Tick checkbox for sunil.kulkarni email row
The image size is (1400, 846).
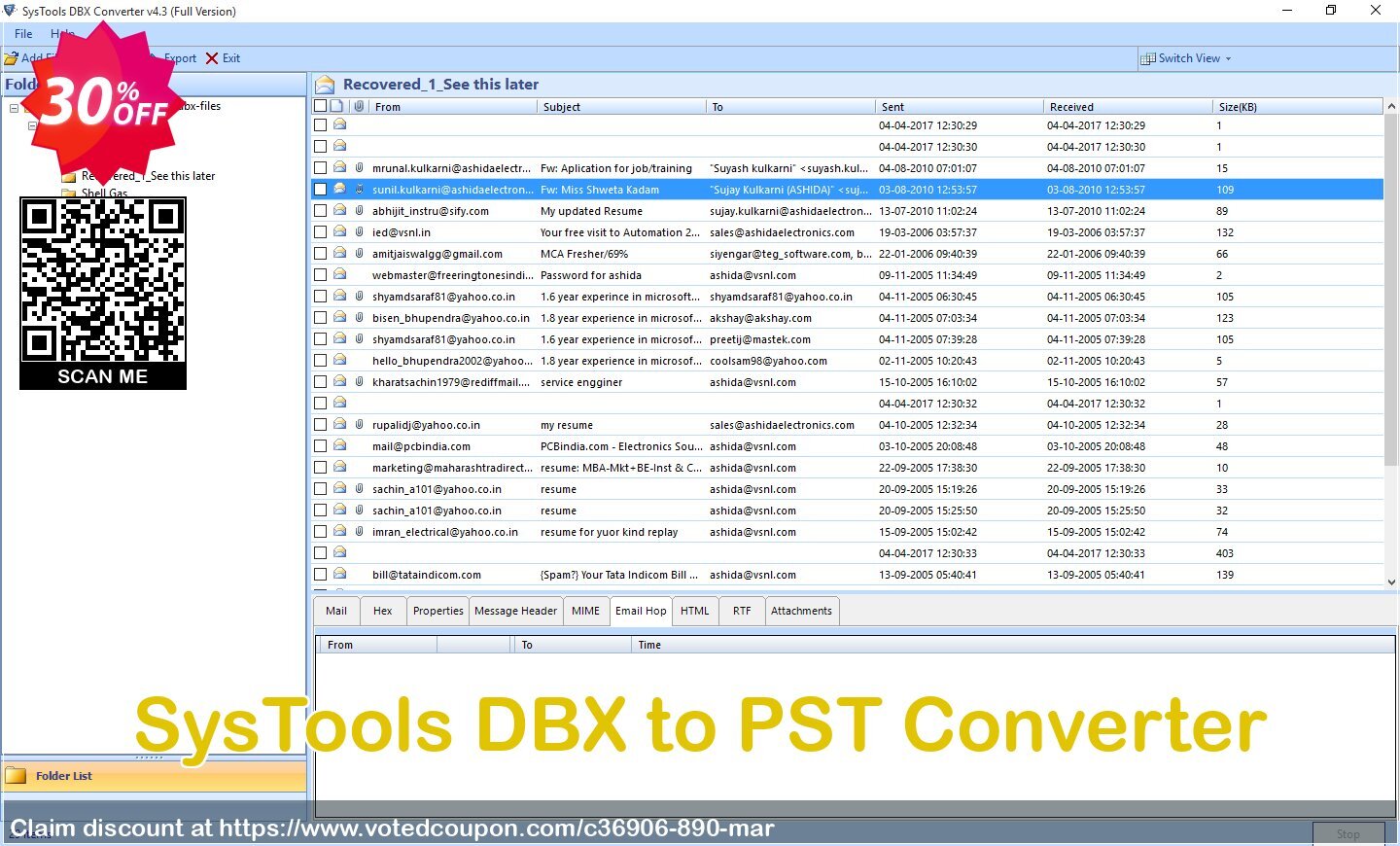point(320,190)
